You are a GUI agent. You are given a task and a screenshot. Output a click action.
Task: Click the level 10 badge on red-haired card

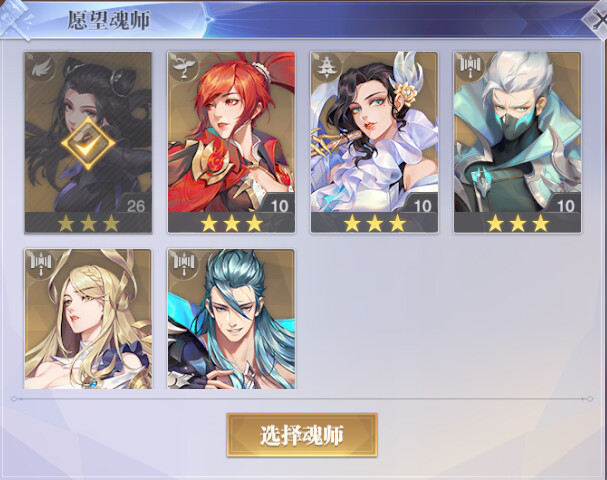click(x=279, y=206)
